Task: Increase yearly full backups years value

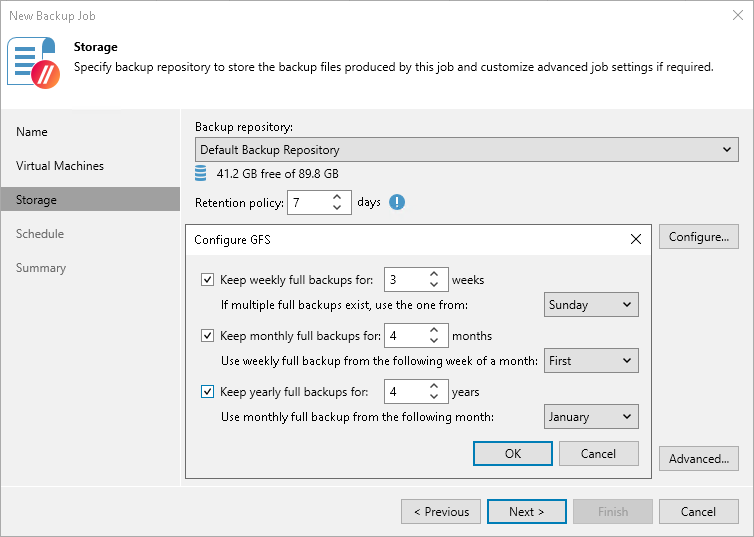Action: click(434, 386)
